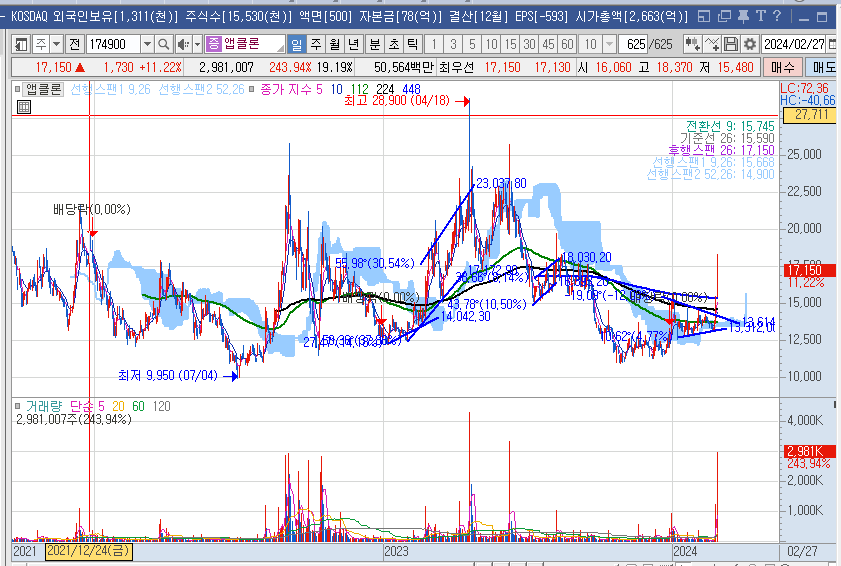Image resolution: width=841 pixels, height=566 pixels.
Task: Click the 2023 year axis label
Action: pyautogui.click(x=396, y=551)
